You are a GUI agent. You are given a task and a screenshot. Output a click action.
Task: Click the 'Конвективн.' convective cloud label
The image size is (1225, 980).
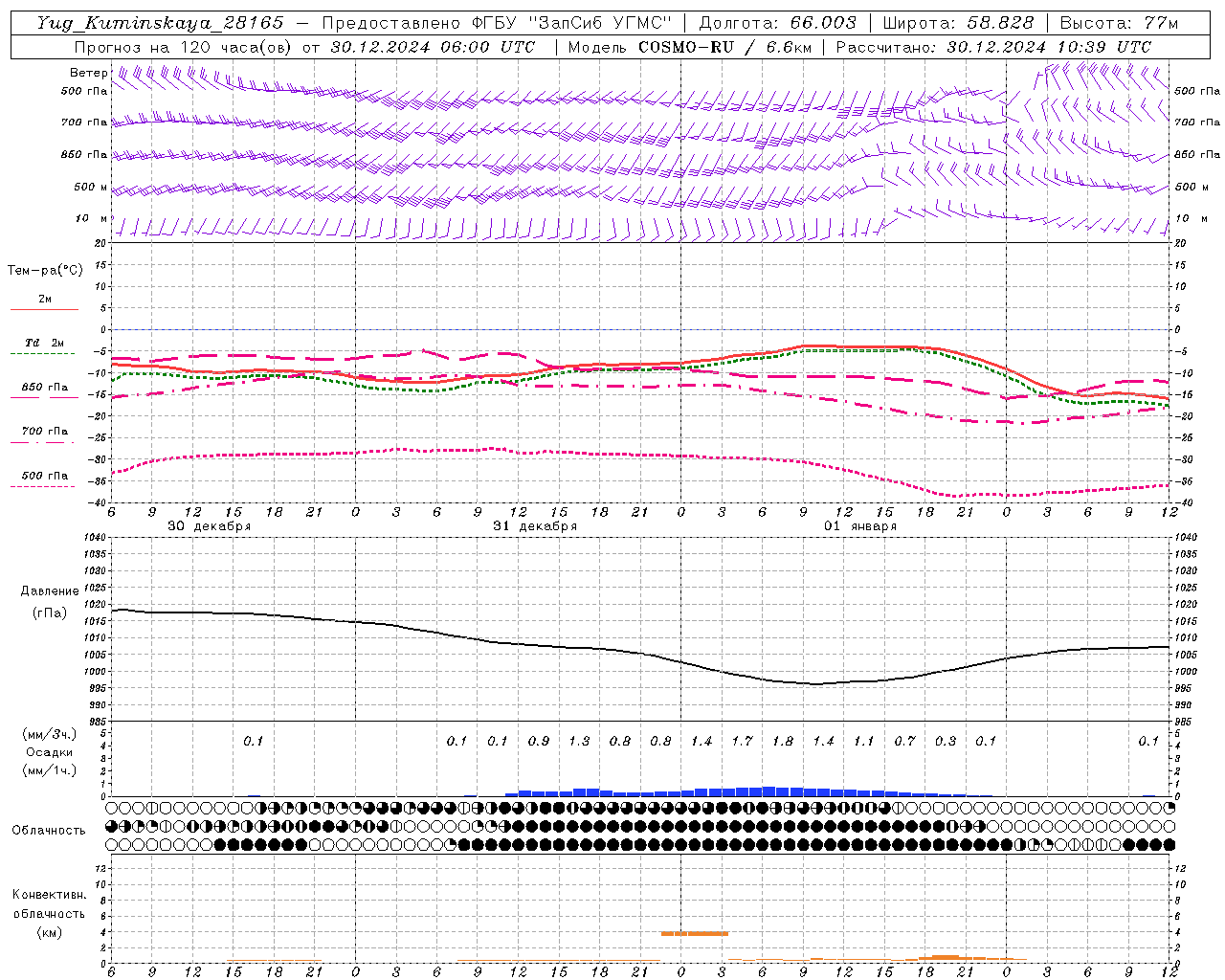tap(49, 895)
